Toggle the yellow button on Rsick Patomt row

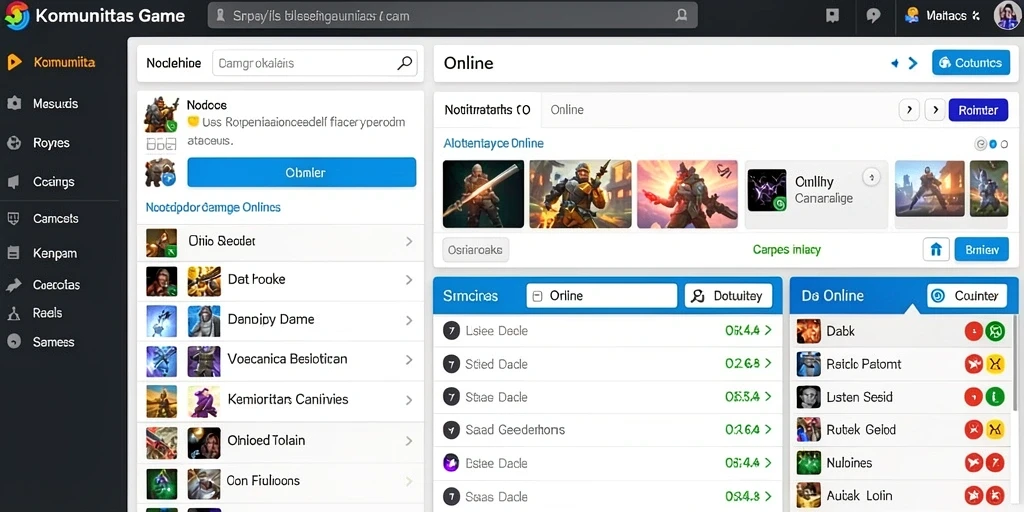point(995,364)
